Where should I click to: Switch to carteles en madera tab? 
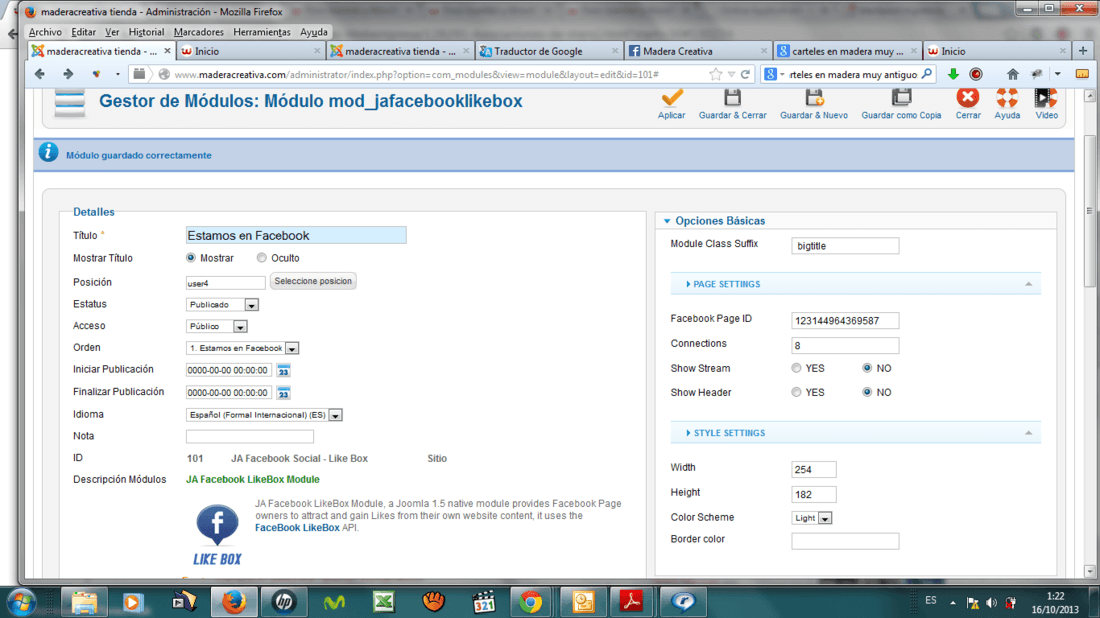pyautogui.click(x=847, y=51)
